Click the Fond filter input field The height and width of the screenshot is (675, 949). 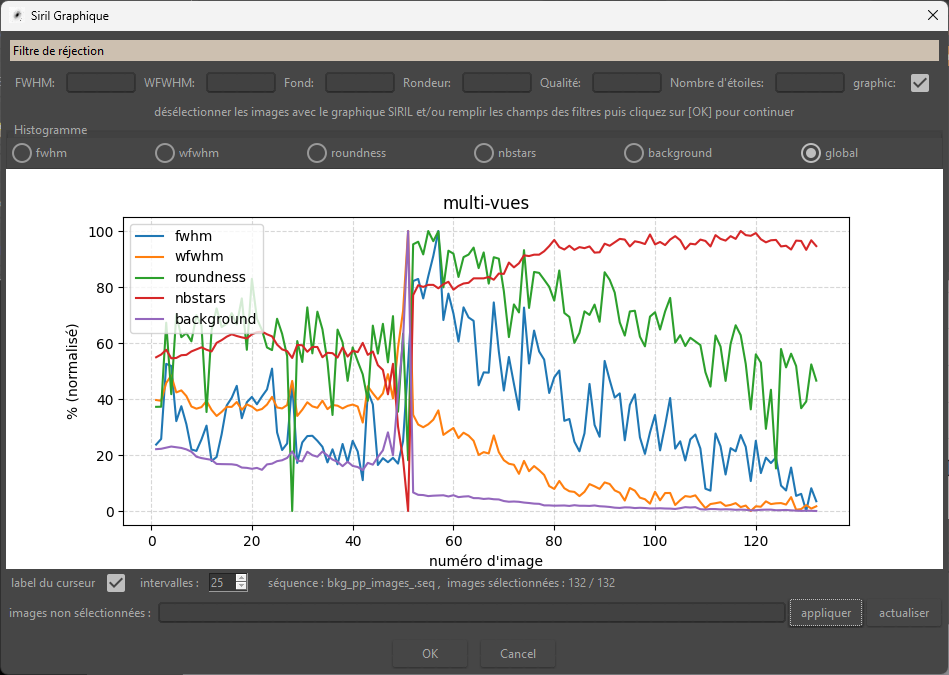tap(360, 82)
